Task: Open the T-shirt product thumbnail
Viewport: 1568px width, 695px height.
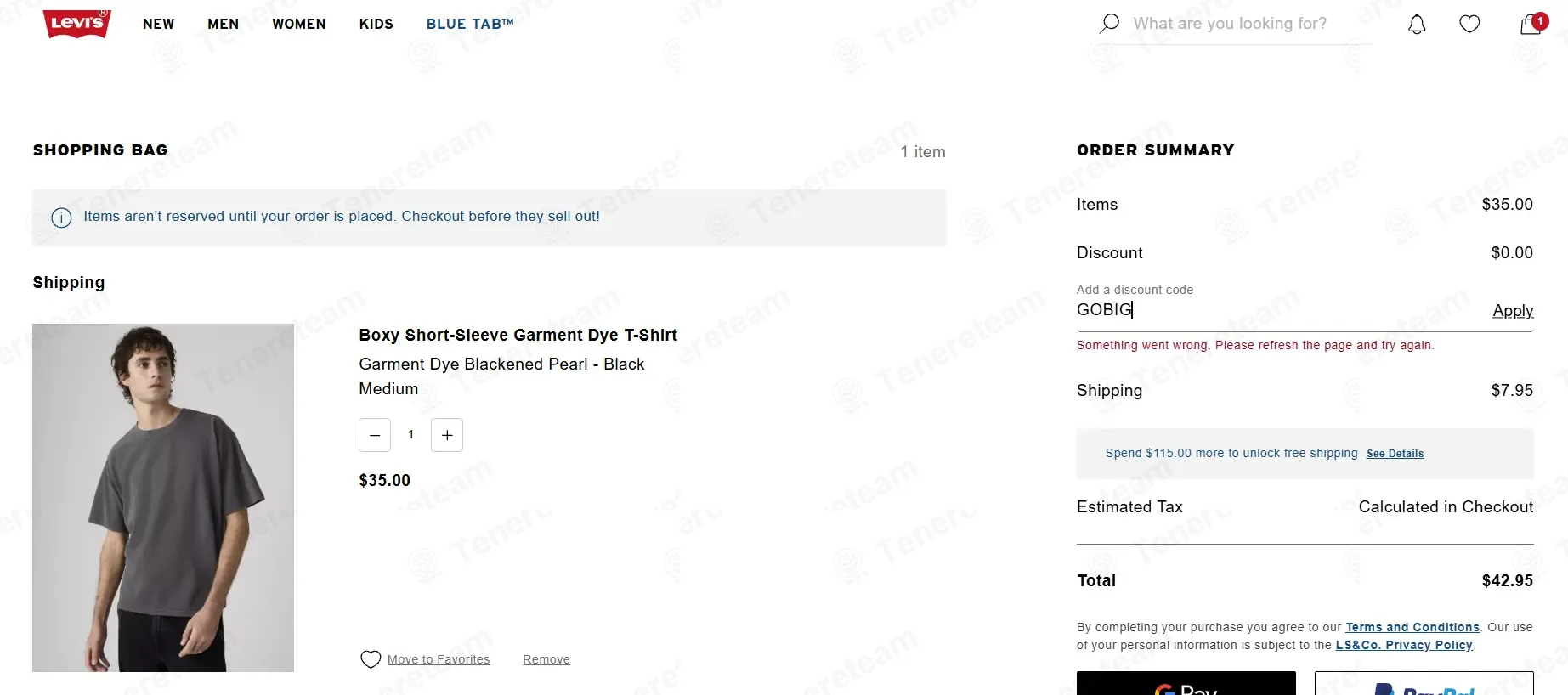Action: coord(163,498)
